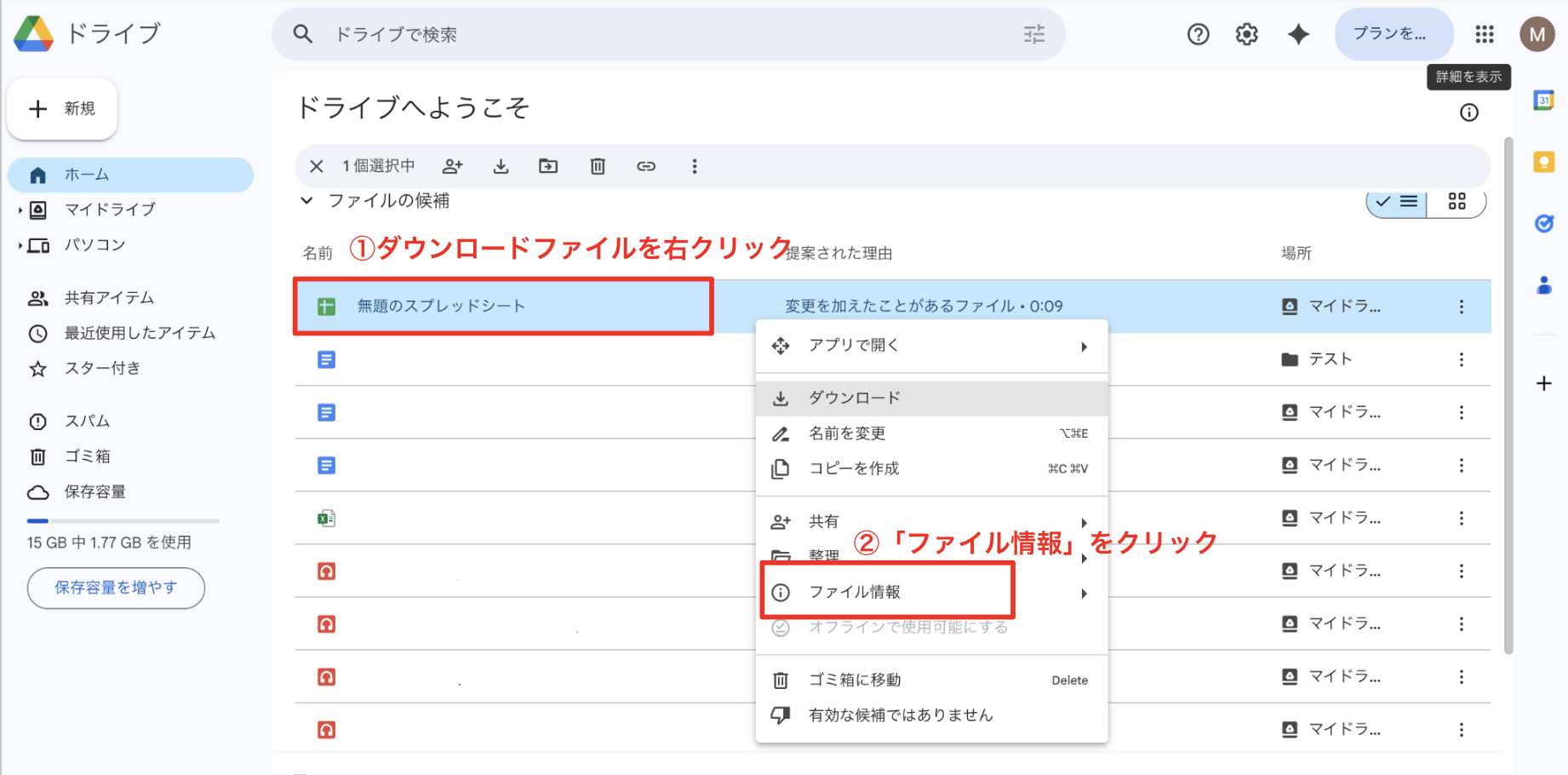Open the toolbar more actions menu

(695, 166)
